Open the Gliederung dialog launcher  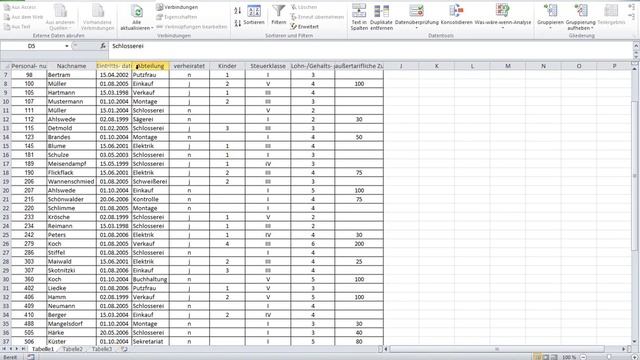[x=635, y=36]
